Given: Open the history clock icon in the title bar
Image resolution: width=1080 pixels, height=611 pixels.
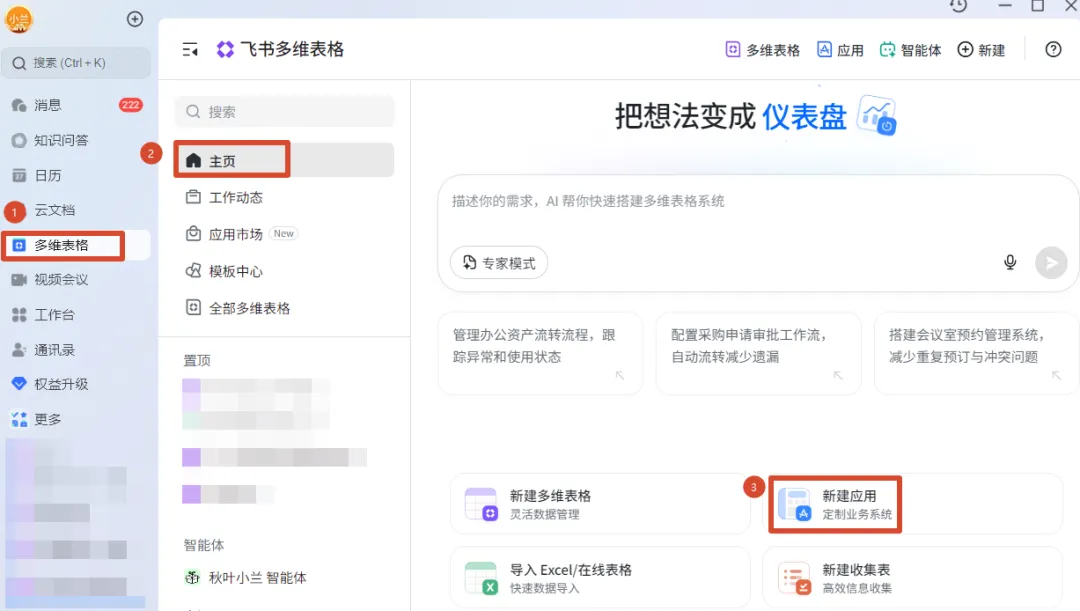Looking at the screenshot, I should coord(959,6).
